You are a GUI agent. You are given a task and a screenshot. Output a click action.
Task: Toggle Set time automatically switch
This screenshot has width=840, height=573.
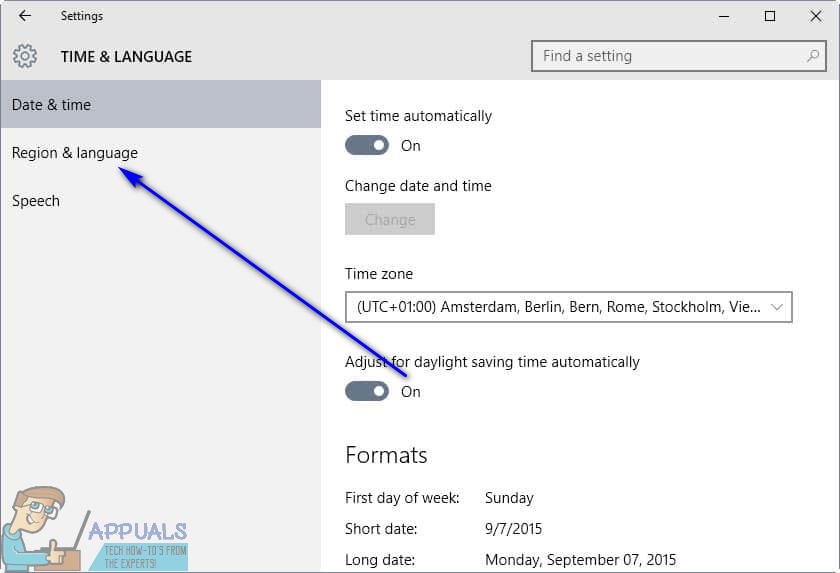coord(367,145)
